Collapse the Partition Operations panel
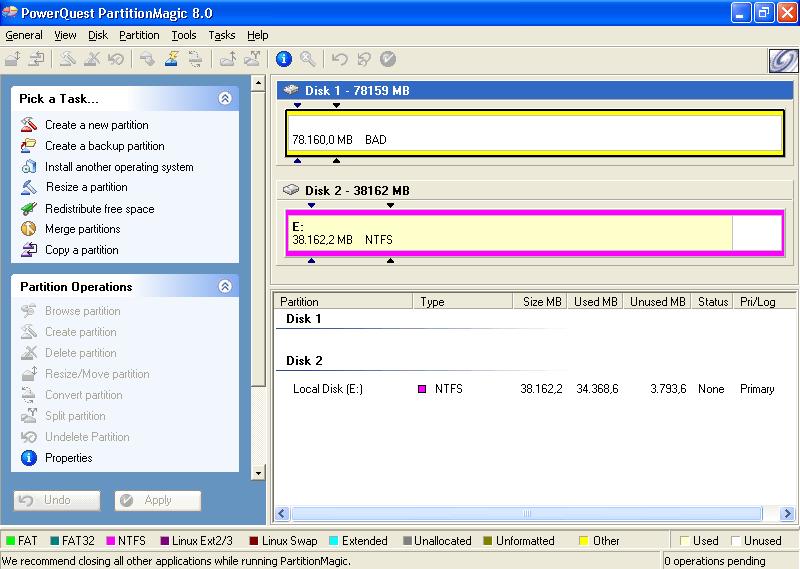The width and height of the screenshot is (800, 569). coord(225,286)
